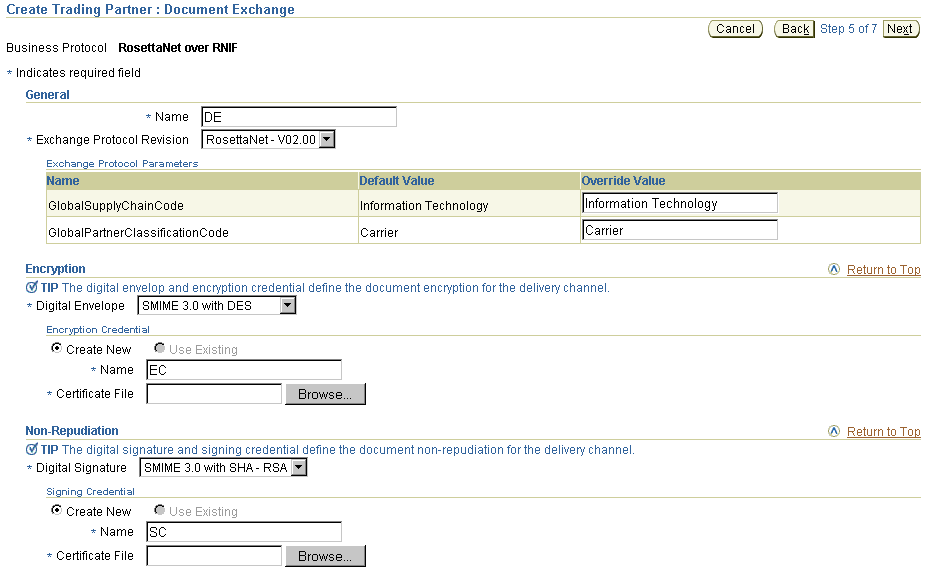Select Create New for Encryption Credential
Screen dimensions: 928x573
tap(56, 348)
